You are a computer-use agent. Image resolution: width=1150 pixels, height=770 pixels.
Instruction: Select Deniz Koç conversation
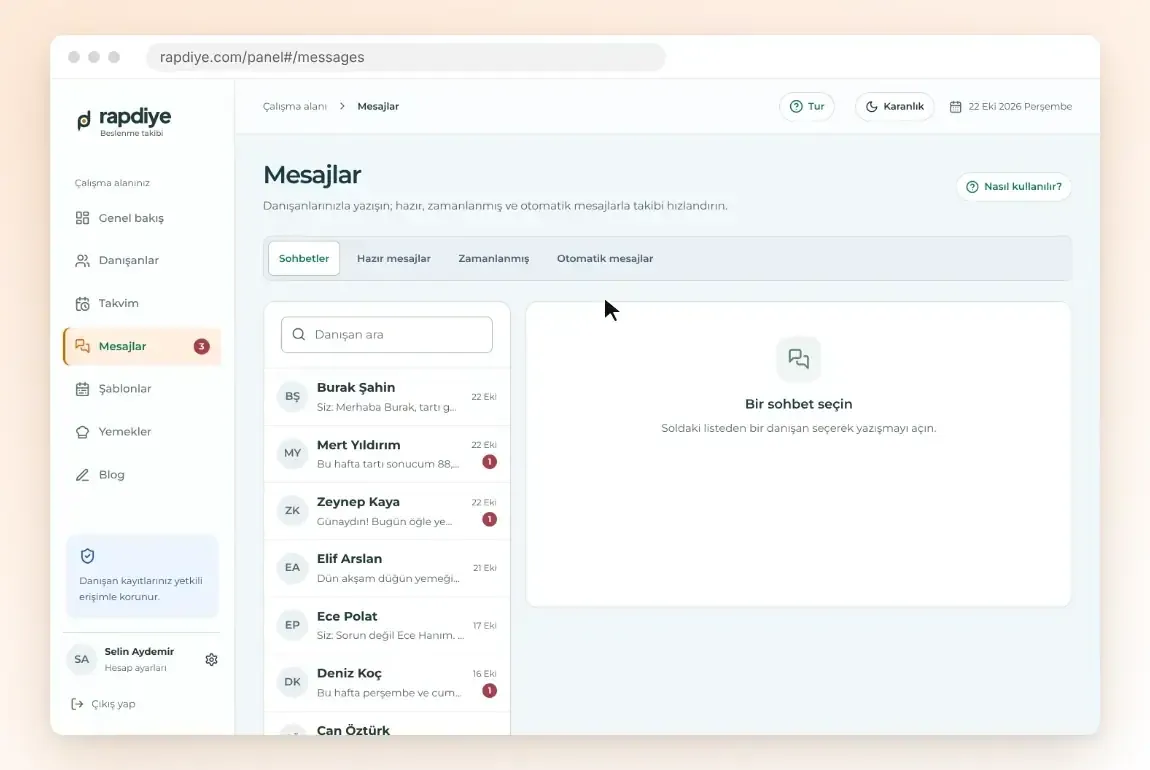tap(387, 683)
